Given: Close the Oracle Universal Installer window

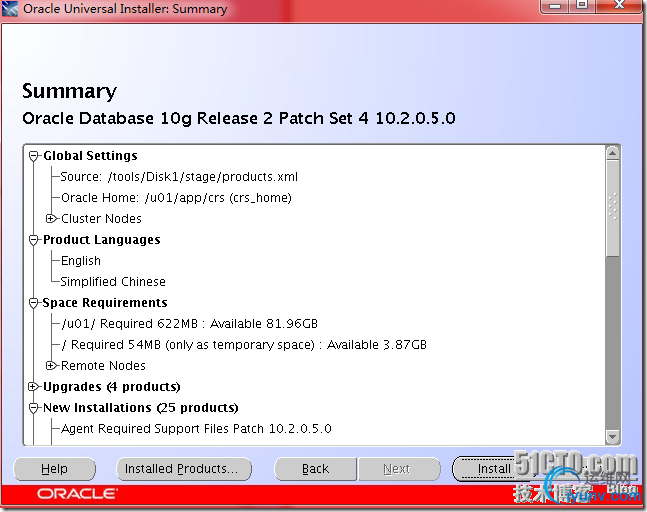Looking at the screenshot, I should click(x=619, y=6).
